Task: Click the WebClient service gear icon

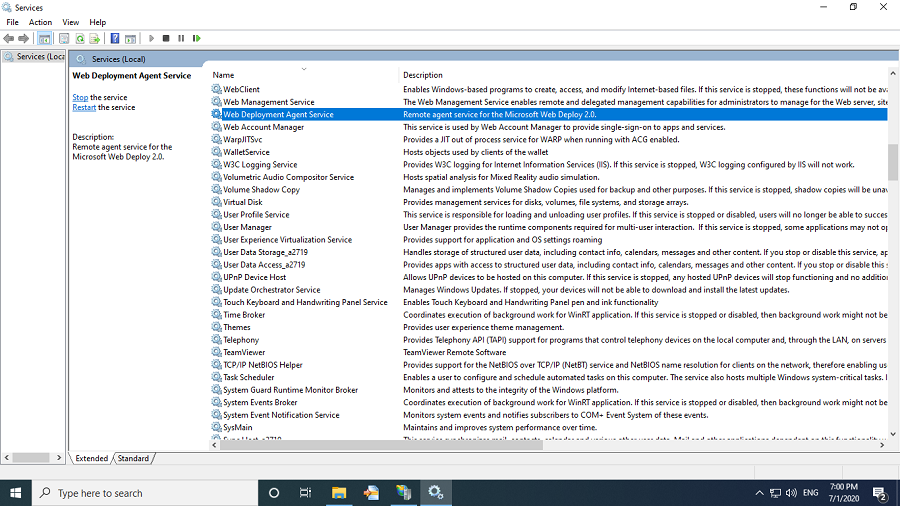Action: [216, 89]
